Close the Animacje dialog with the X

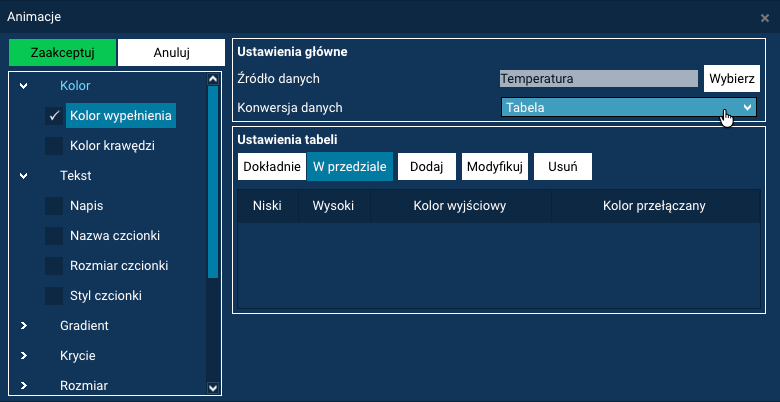(x=765, y=17)
